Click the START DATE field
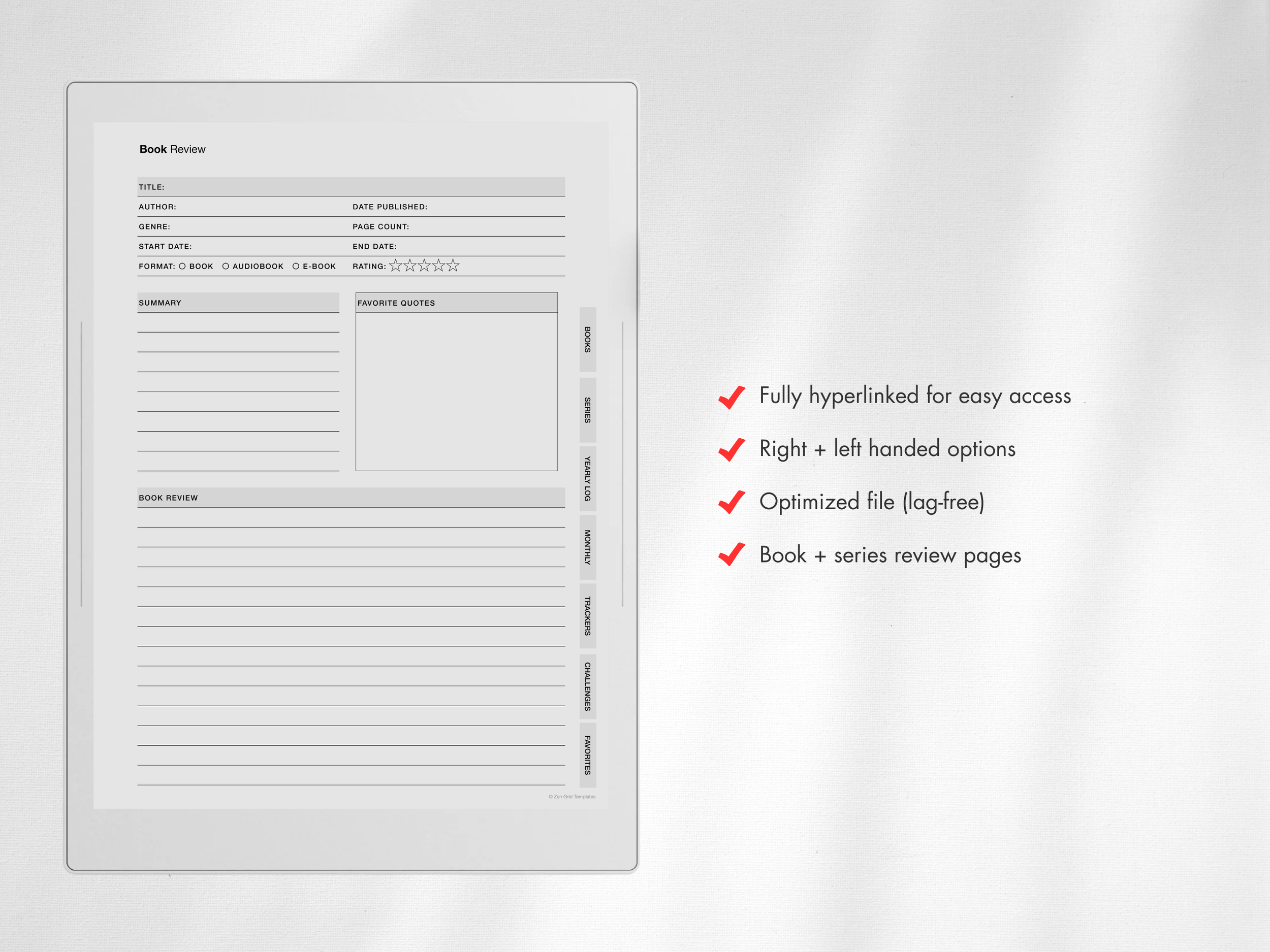This screenshot has width=1270, height=952. click(243, 246)
